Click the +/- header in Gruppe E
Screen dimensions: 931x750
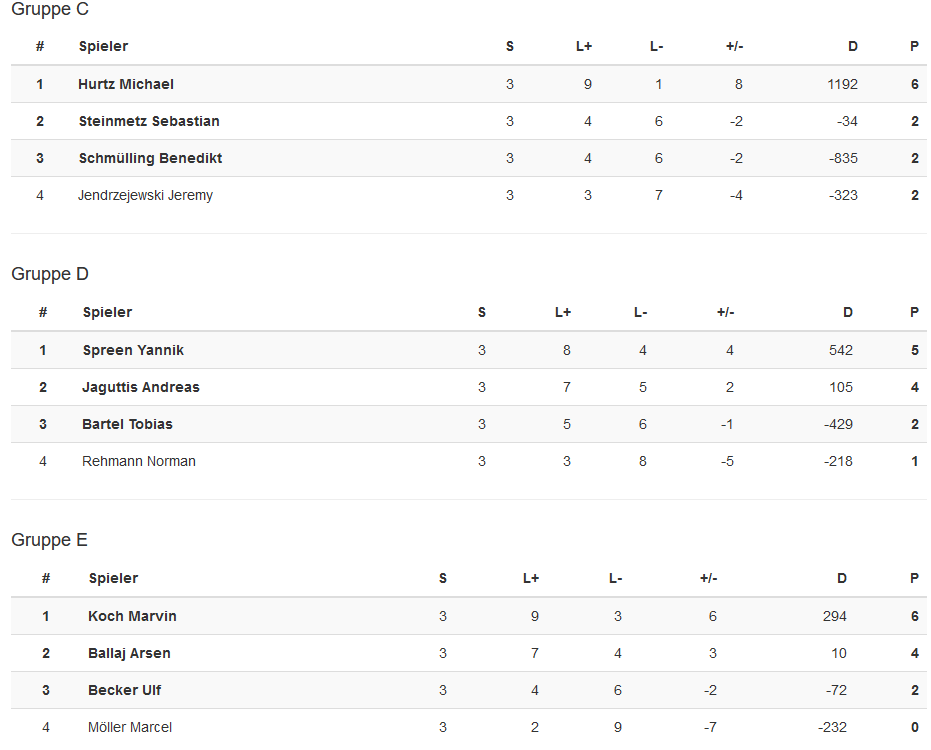[x=709, y=579]
